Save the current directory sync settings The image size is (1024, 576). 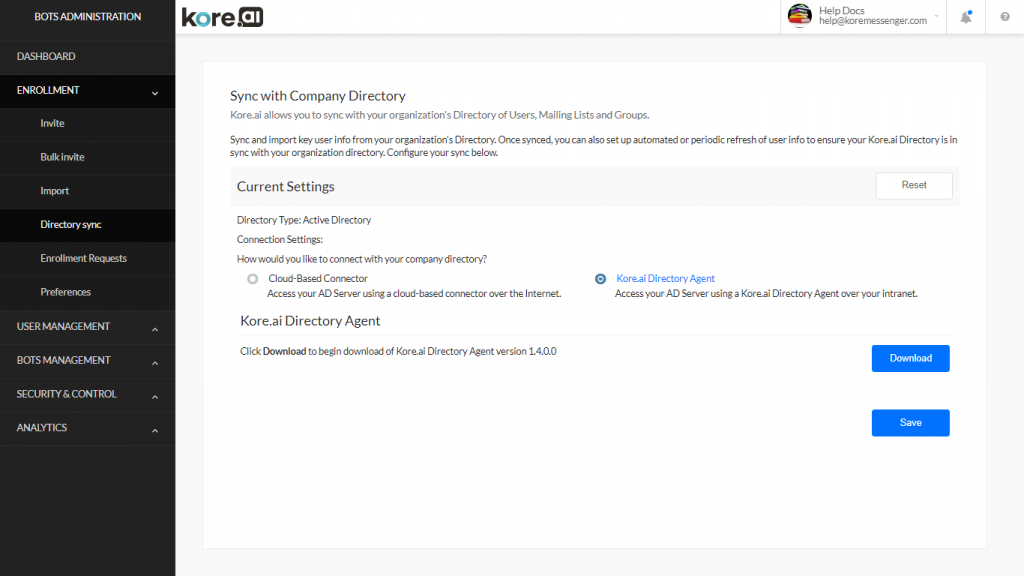pos(910,422)
